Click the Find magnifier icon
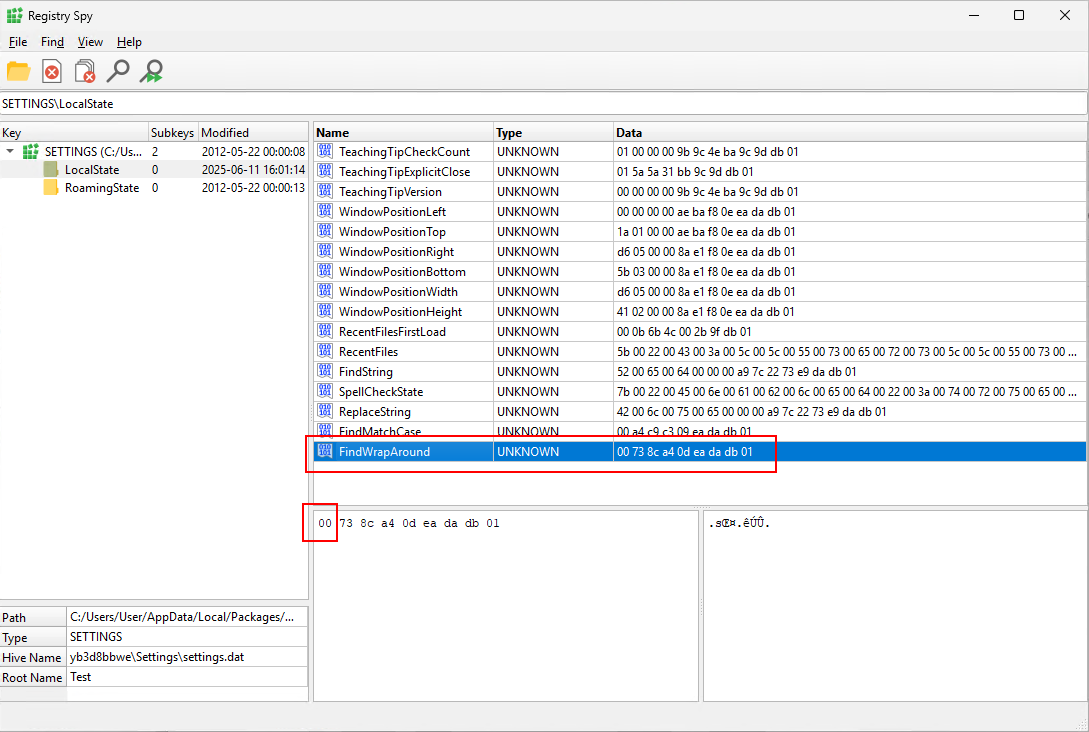Viewport: 1089px width, 732px height. pos(118,71)
